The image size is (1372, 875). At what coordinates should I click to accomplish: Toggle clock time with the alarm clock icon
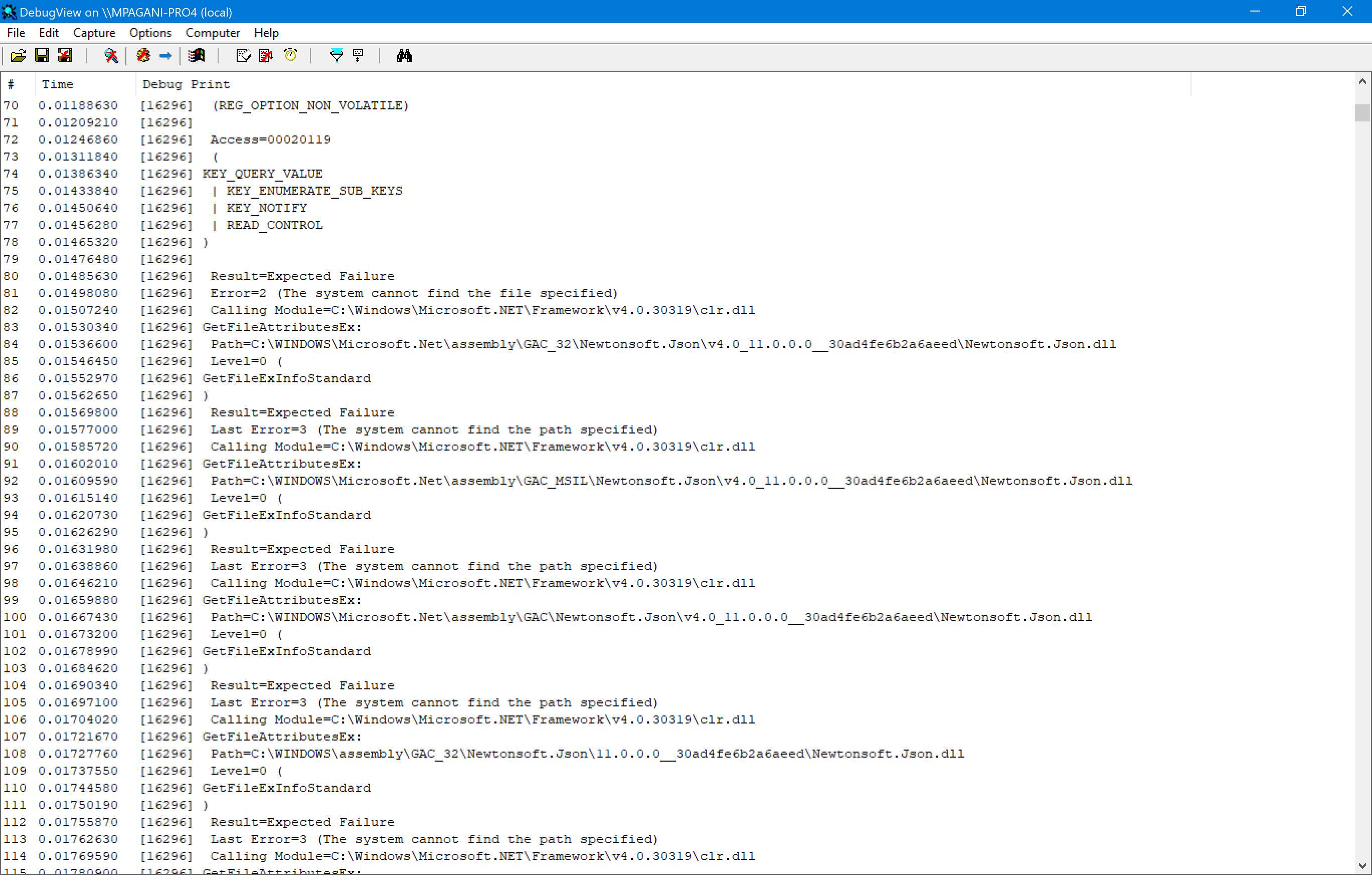pos(290,55)
